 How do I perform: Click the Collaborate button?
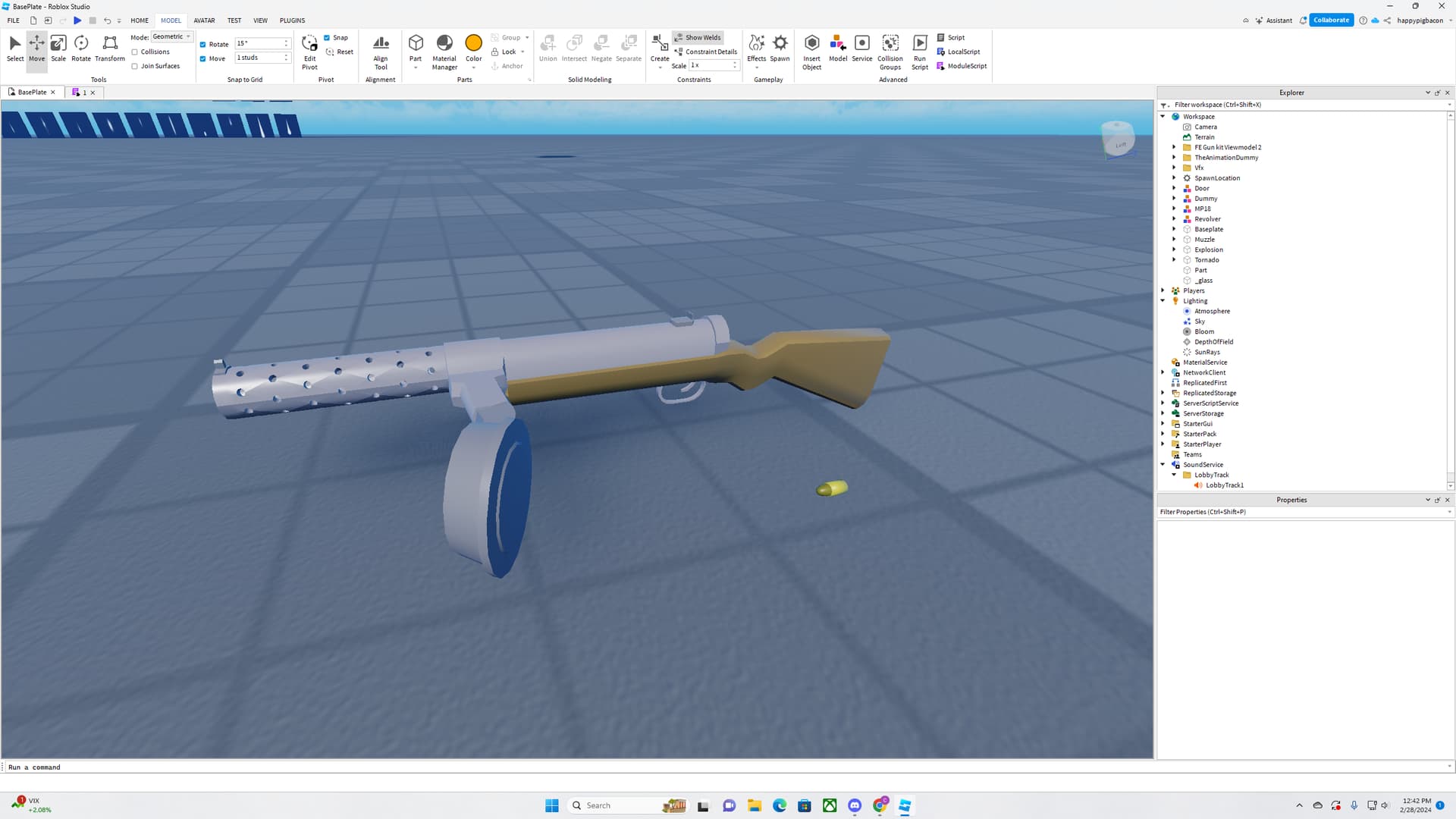point(1330,20)
